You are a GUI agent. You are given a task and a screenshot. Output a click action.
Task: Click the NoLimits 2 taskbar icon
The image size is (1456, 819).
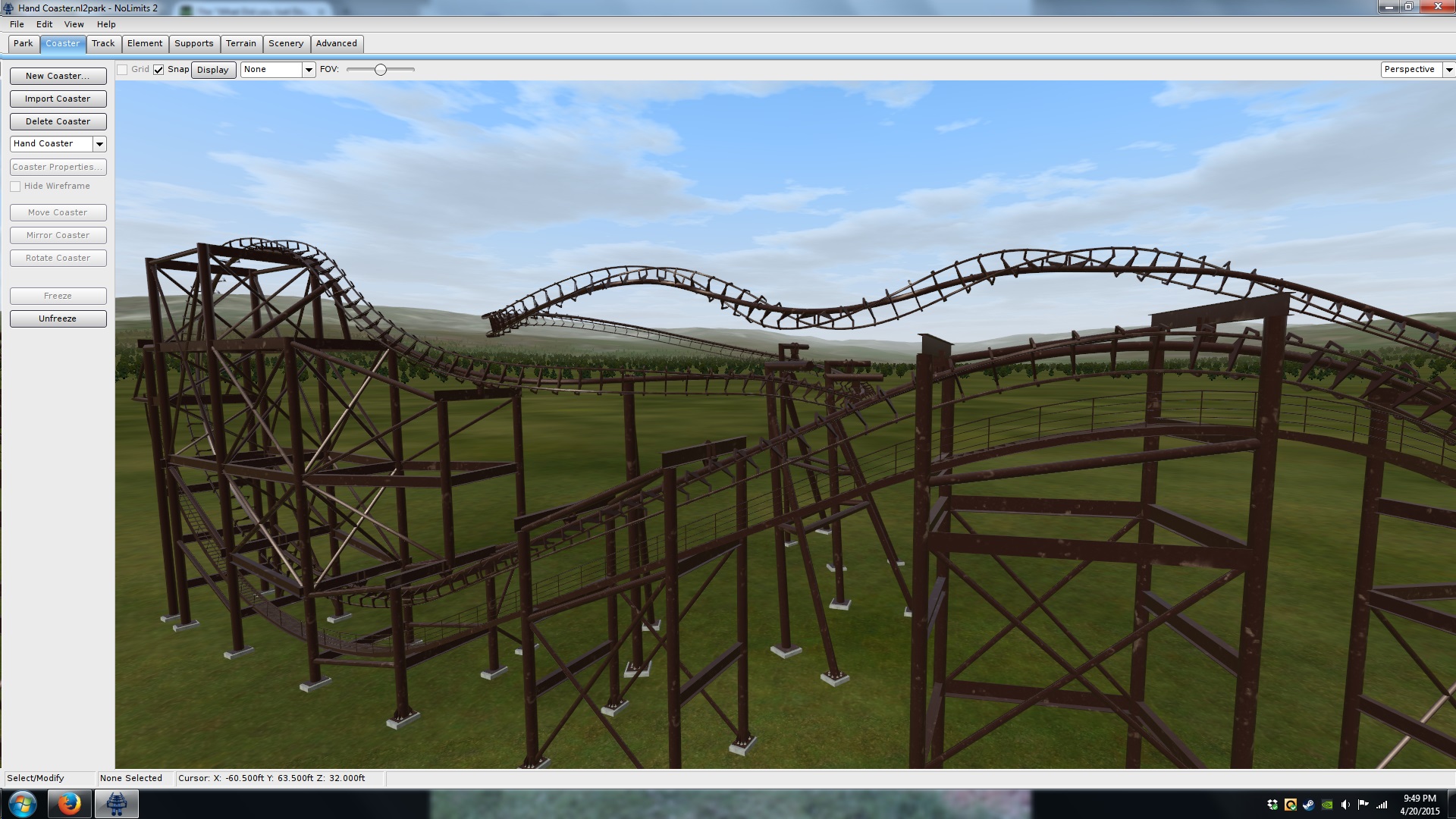[116, 804]
